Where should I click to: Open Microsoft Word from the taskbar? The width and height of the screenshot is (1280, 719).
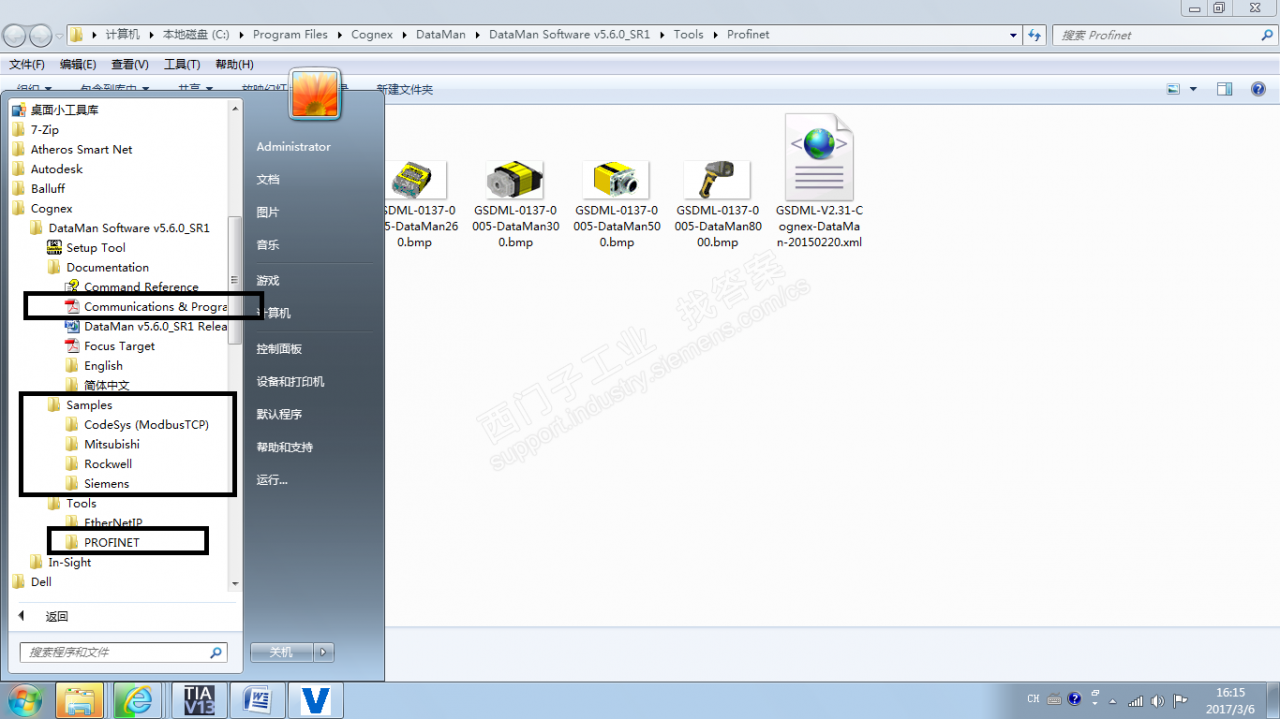click(x=258, y=700)
